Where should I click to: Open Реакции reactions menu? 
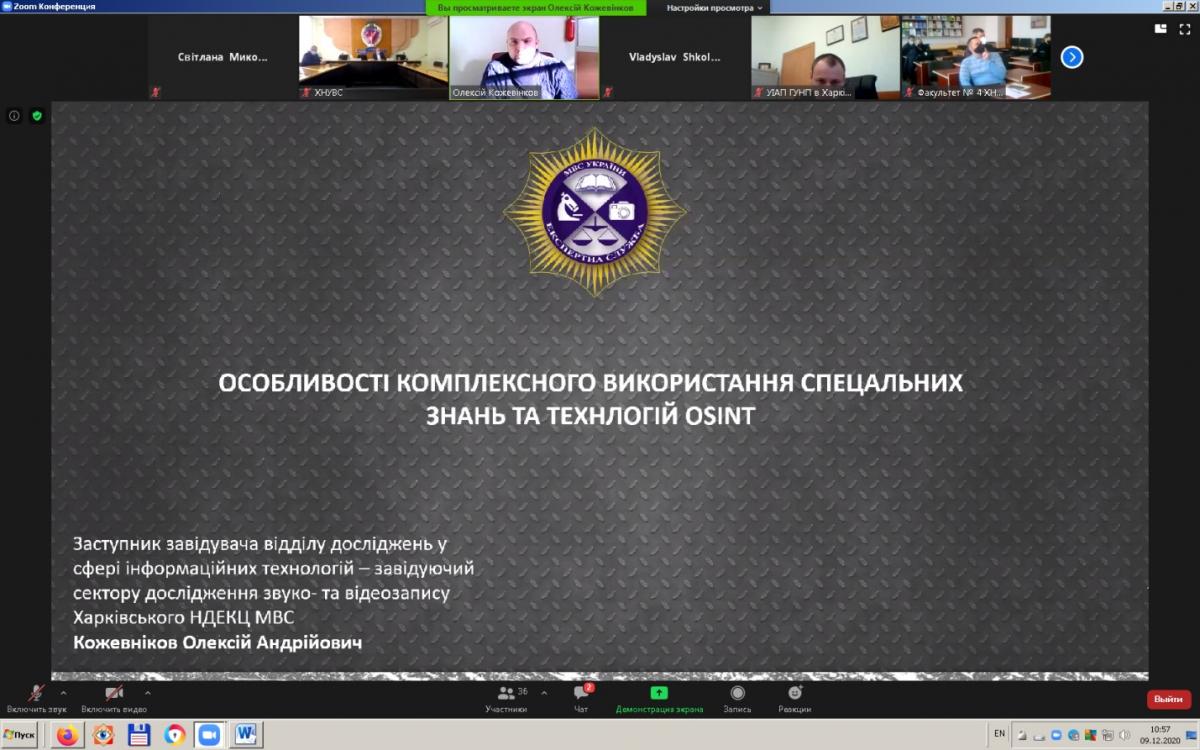point(794,697)
